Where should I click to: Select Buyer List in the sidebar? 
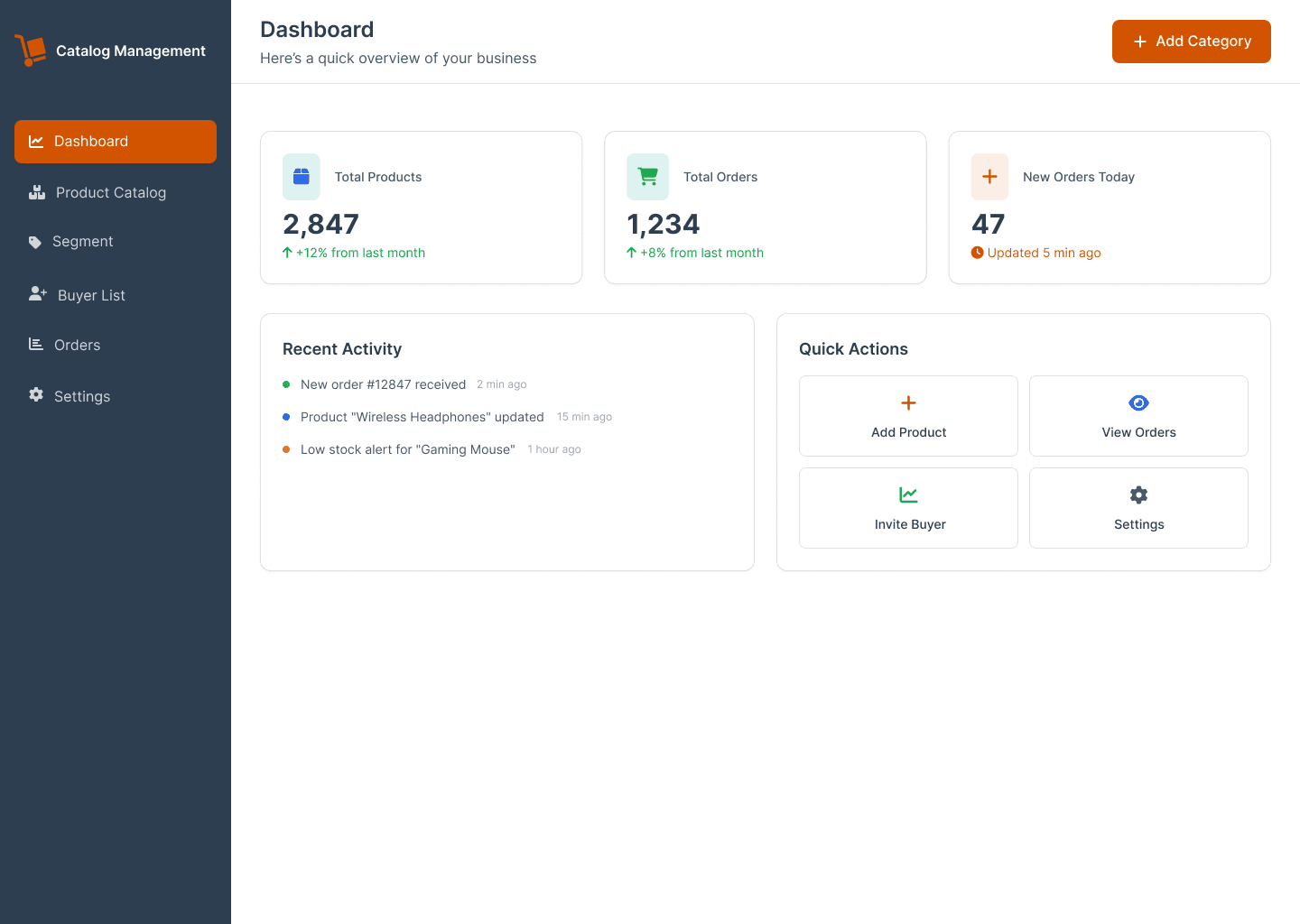click(91, 296)
